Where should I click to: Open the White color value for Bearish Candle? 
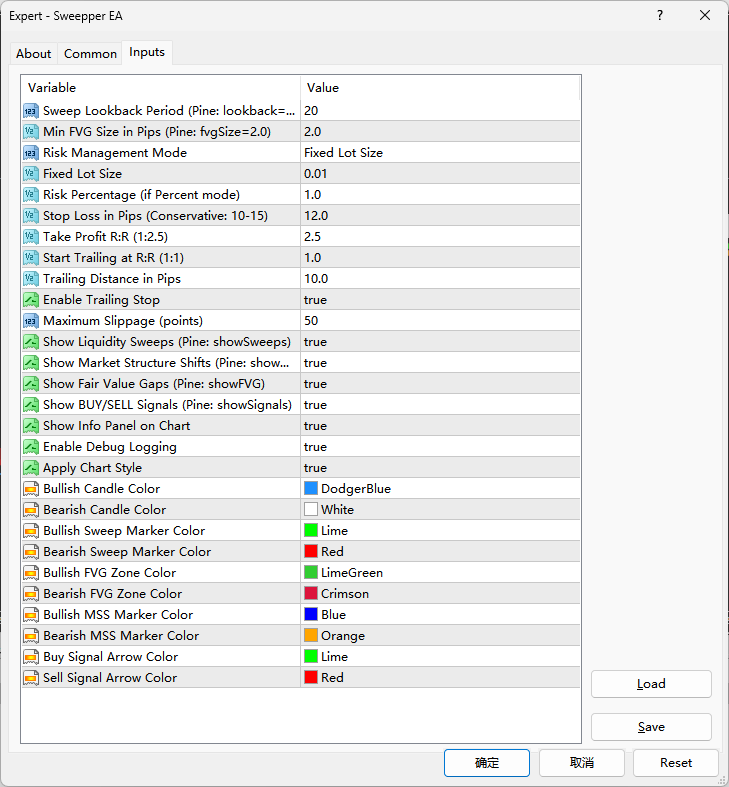tap(440, 510)
